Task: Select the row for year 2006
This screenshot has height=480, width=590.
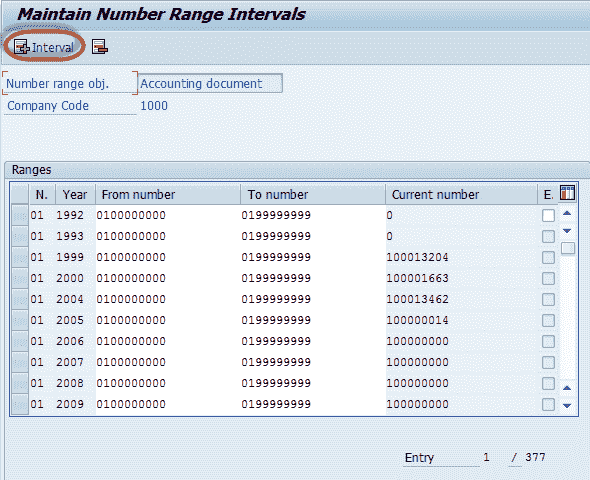Action: (x=20, y=342)
